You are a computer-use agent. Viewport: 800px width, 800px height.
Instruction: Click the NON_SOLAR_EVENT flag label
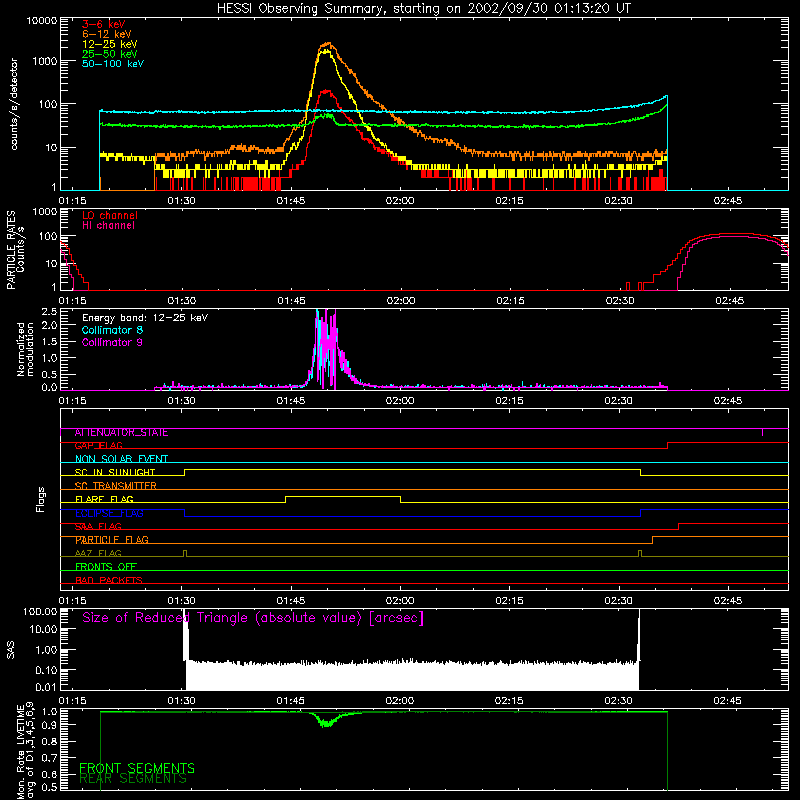coord(121,459)
